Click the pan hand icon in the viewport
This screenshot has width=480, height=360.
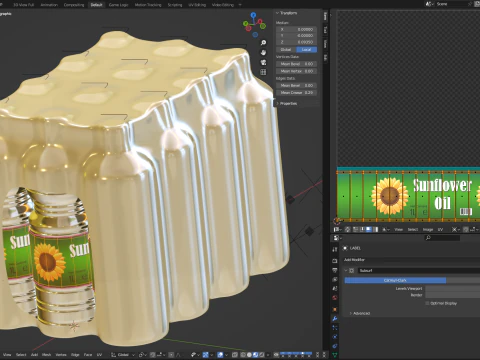(263, 52)
